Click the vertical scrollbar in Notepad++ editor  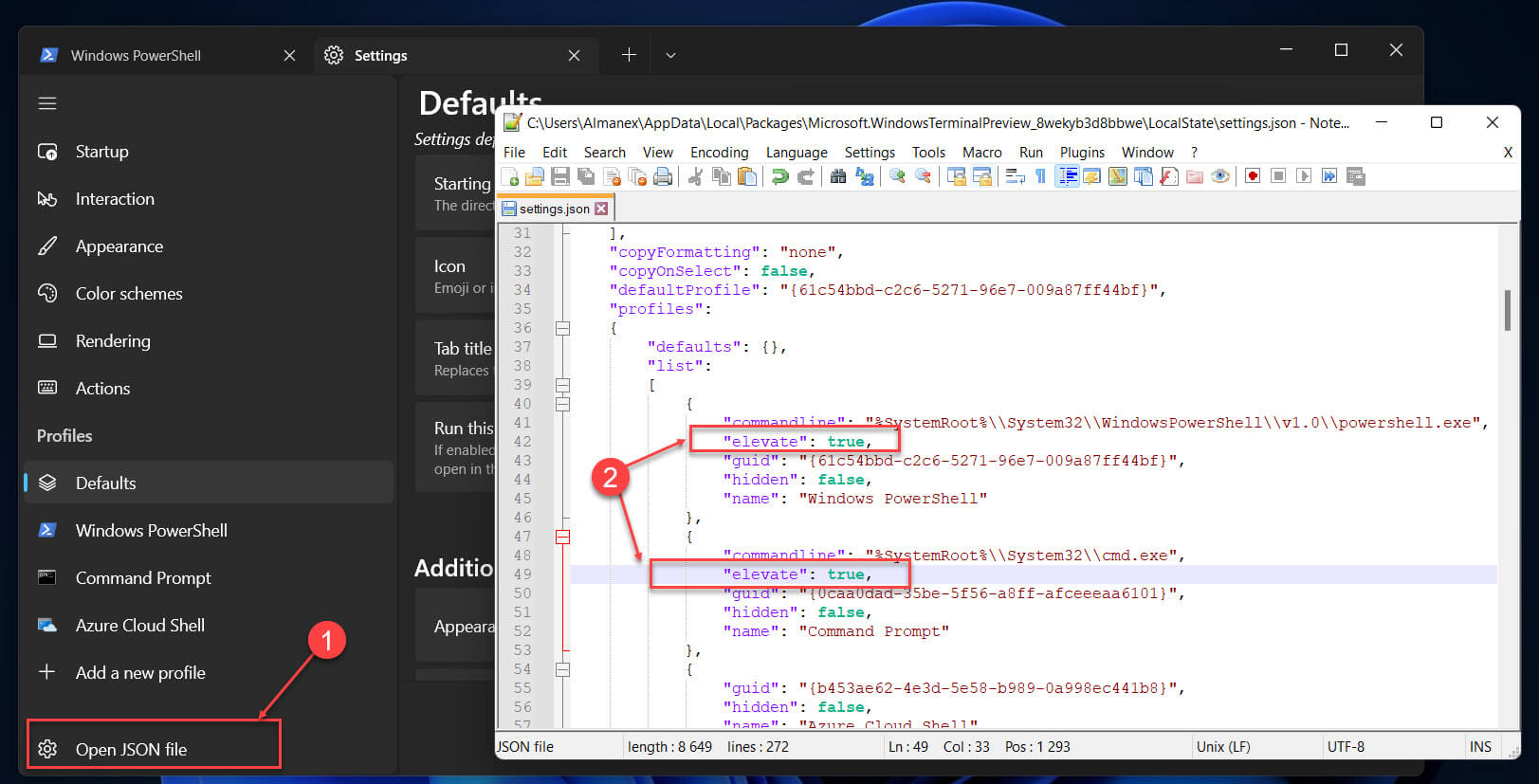pos(1508,310)
